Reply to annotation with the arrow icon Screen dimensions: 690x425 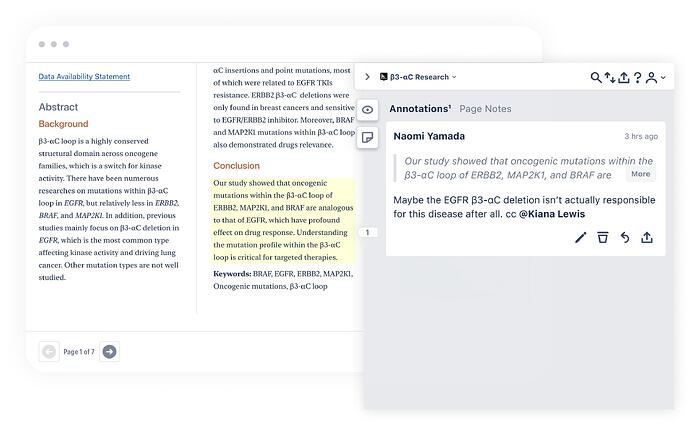click(625, 237)
